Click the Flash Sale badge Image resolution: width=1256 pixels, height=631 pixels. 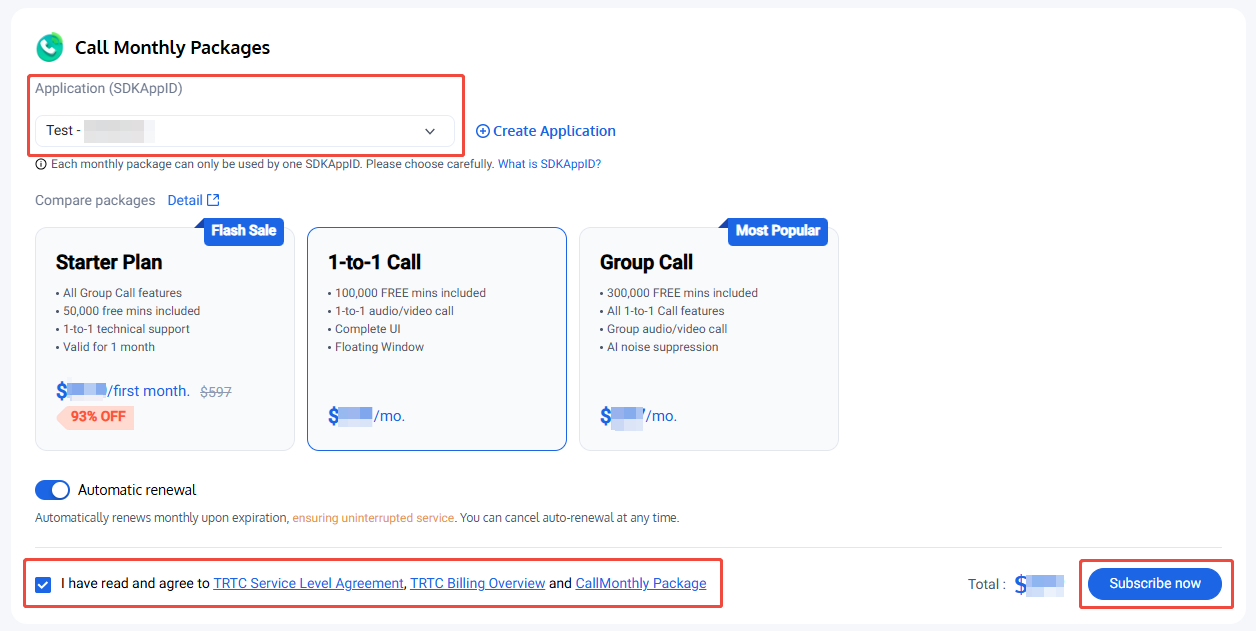(x=243, y=231)
